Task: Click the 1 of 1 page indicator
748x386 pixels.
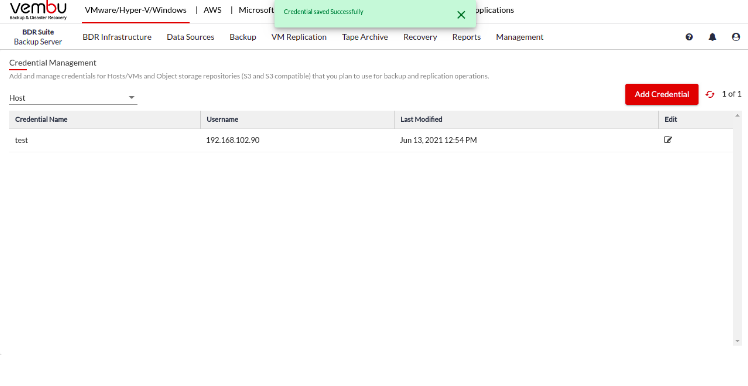Action: [x=731, y=94]
